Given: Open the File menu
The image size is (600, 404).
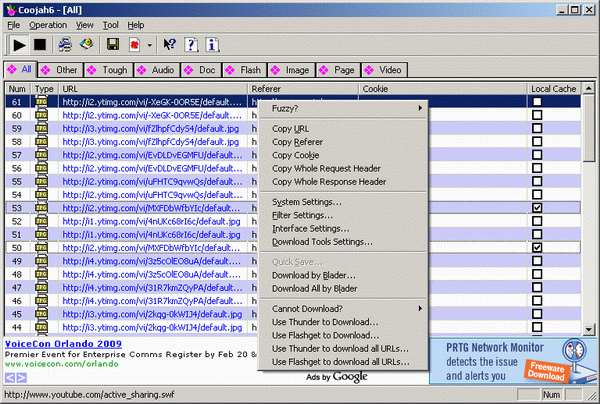Looking at the screenshot, I should tap(13, 25).
